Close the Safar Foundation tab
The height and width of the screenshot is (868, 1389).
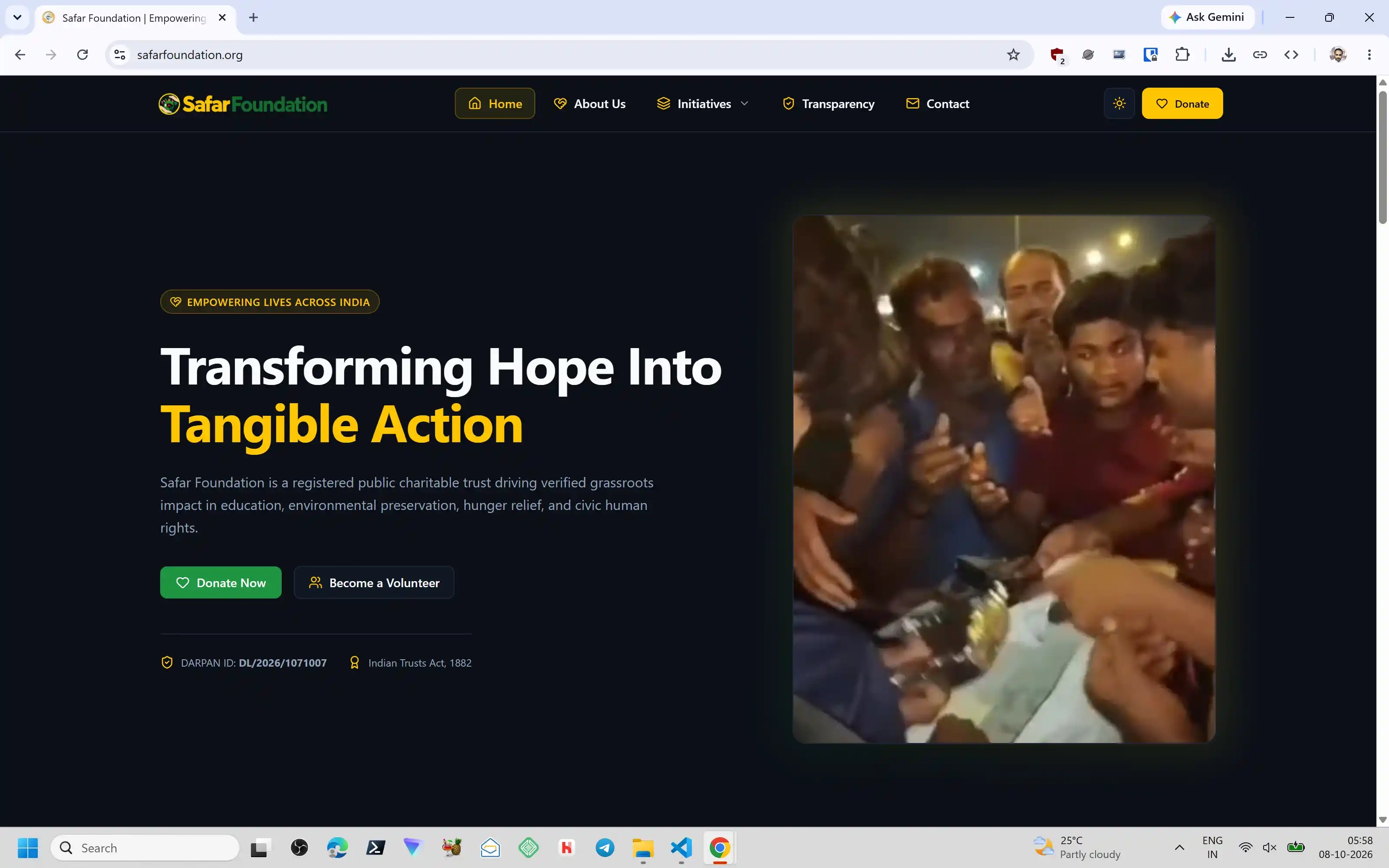(222, 17)
